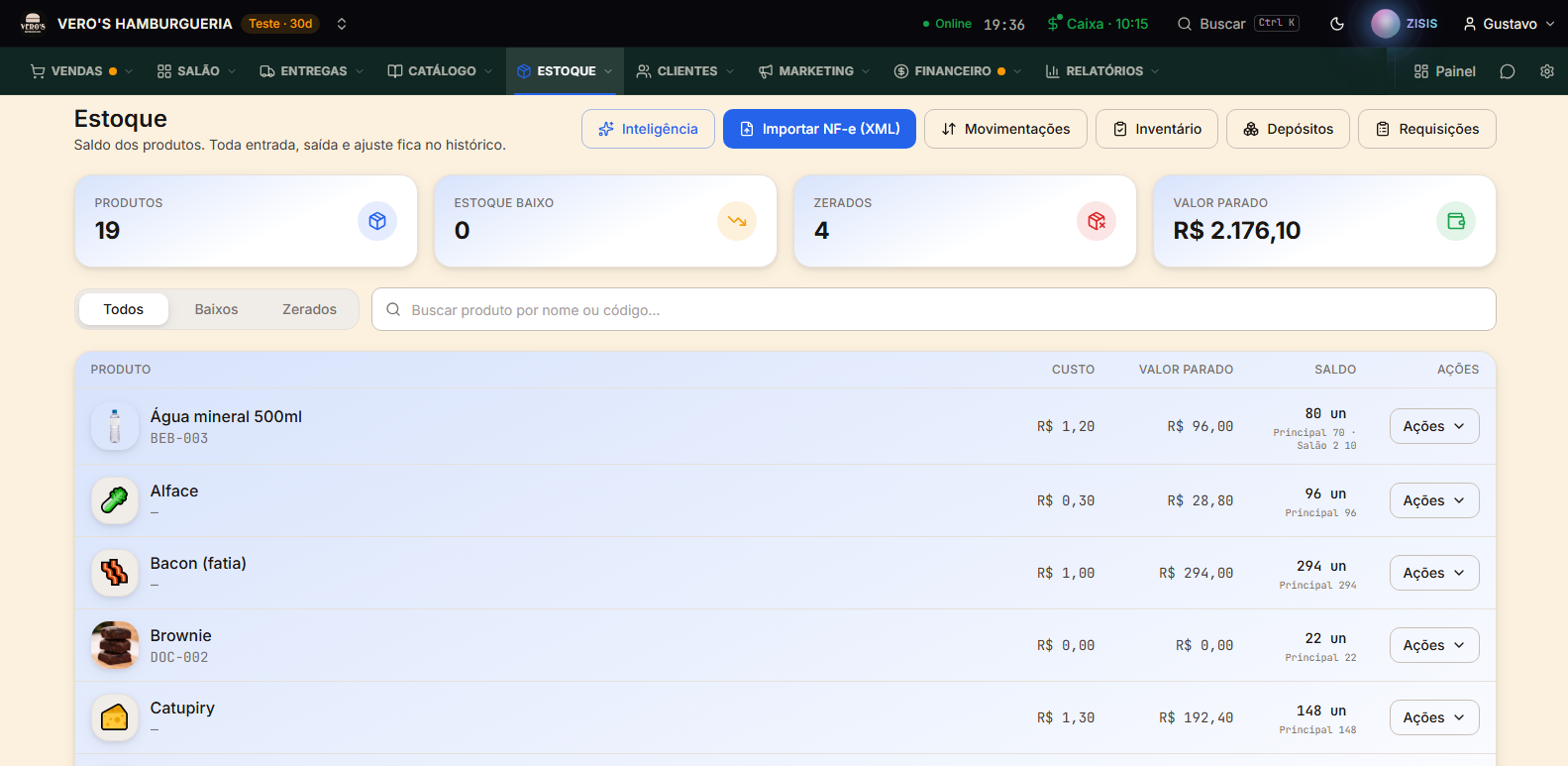
Task: Open the Catálogo menu
Action: [x=440, y=71]
